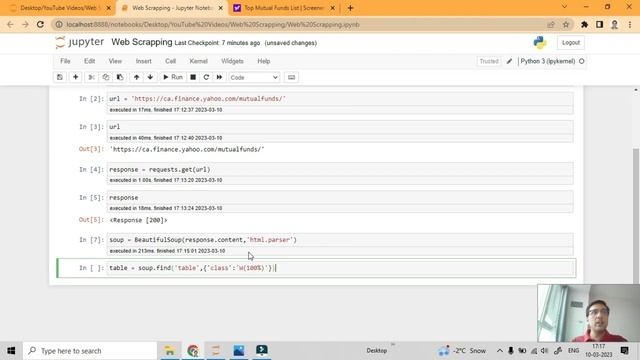Run the selected cell

click(x=173, y=77)
